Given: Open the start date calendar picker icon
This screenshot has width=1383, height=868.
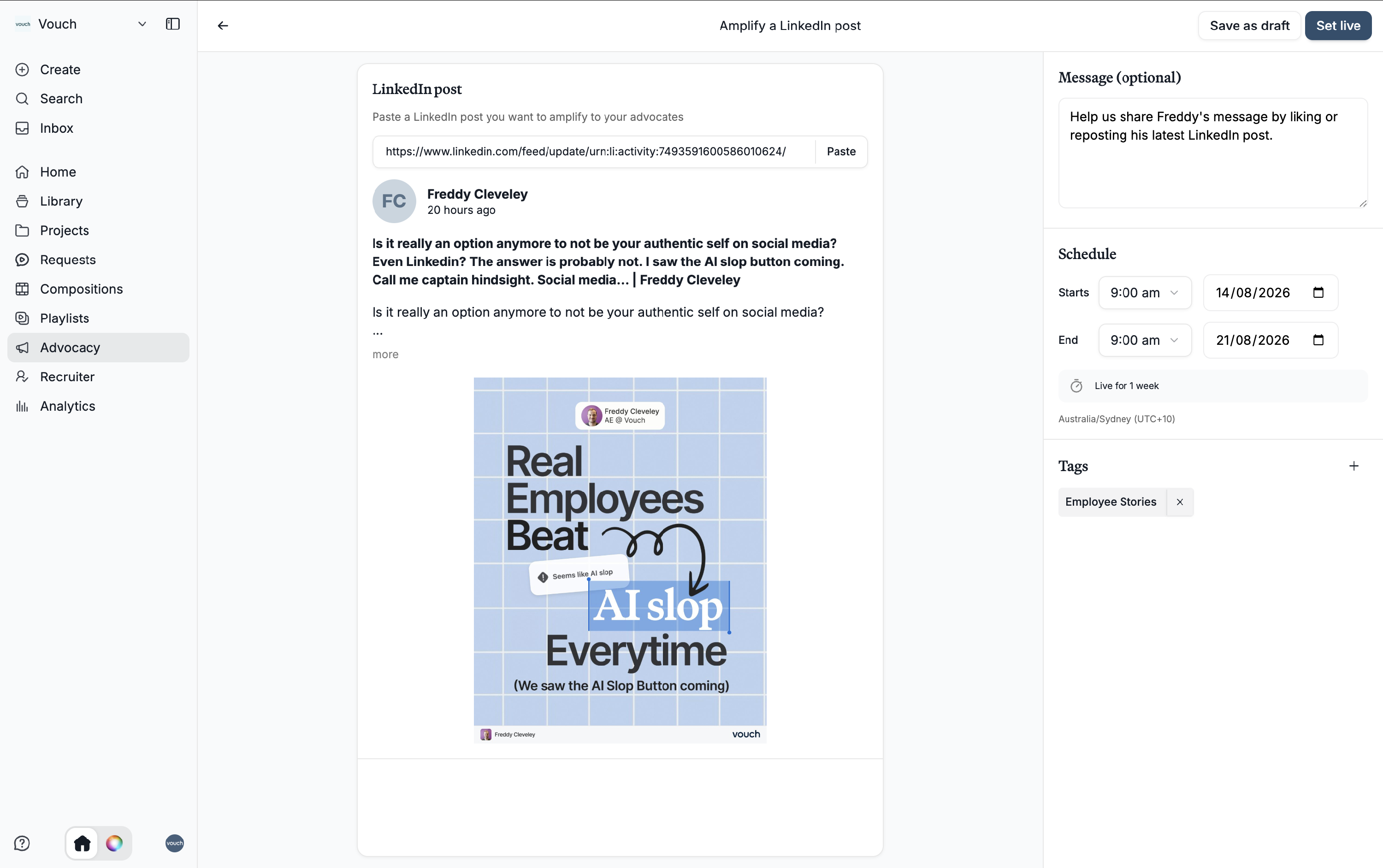Looking at the screenshot, I should (1318, 293).
